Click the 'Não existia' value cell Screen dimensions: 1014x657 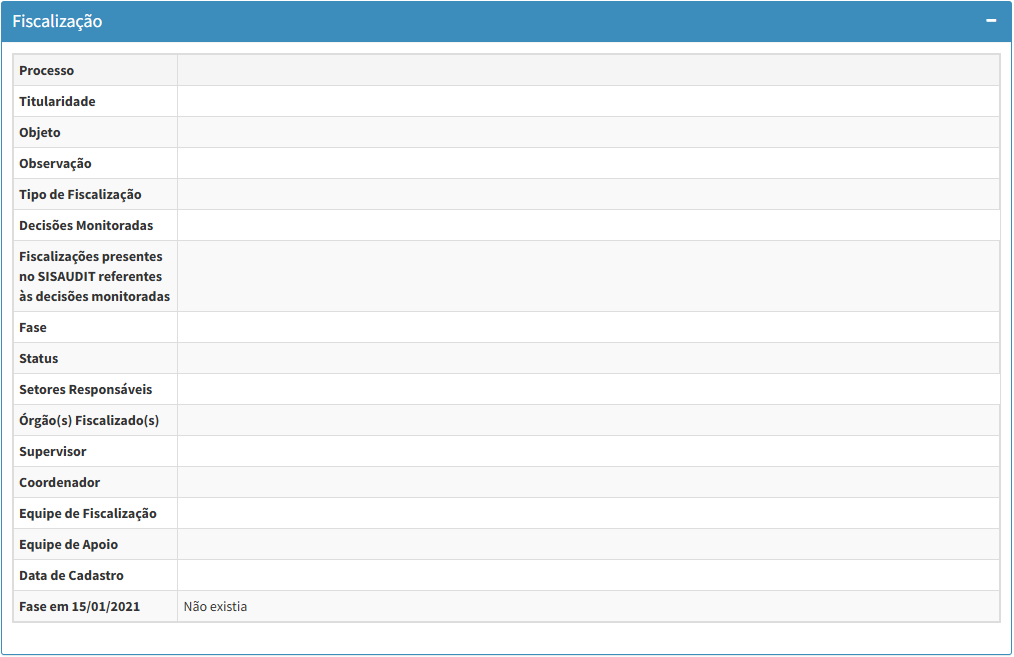[x=588, y=607]
